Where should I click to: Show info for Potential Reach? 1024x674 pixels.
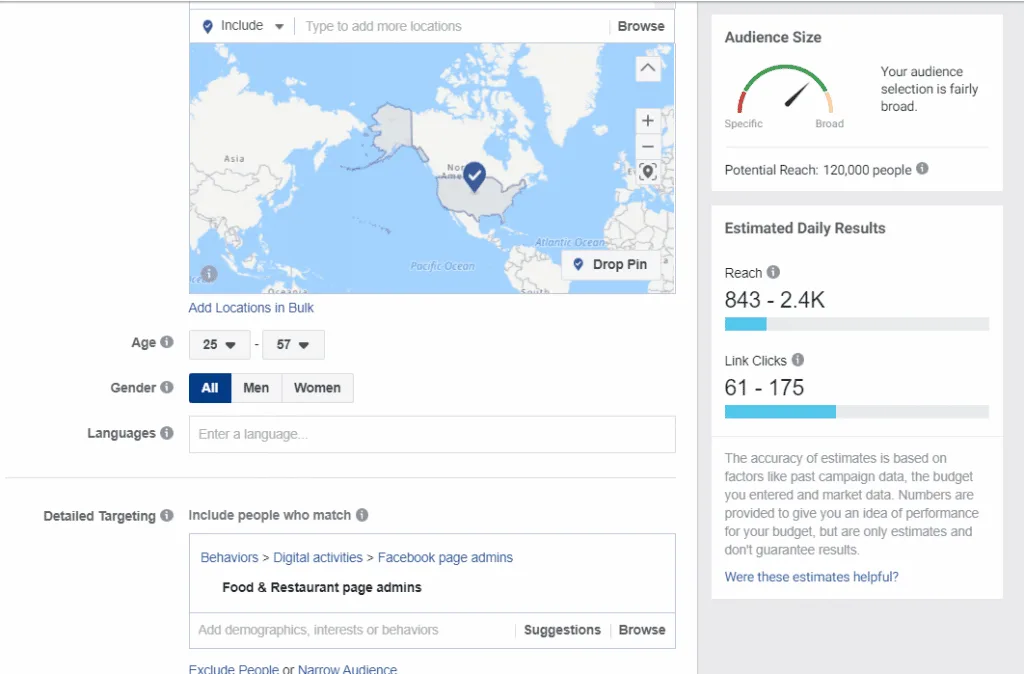click(x=922, y=168)
